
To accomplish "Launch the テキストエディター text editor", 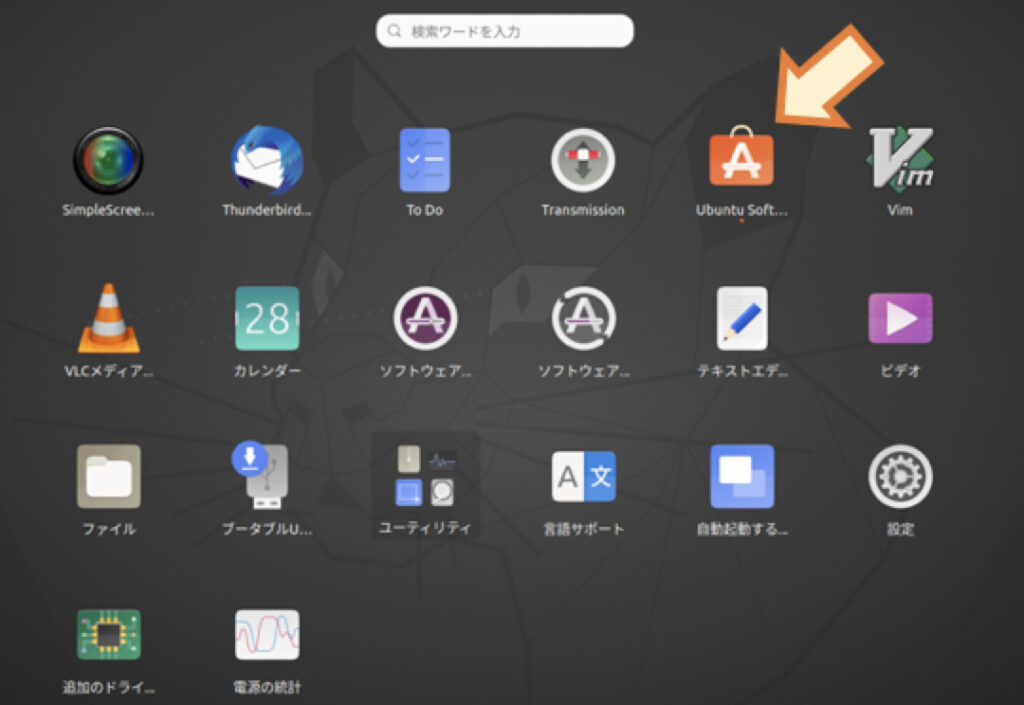I will (x=742, y=319).
